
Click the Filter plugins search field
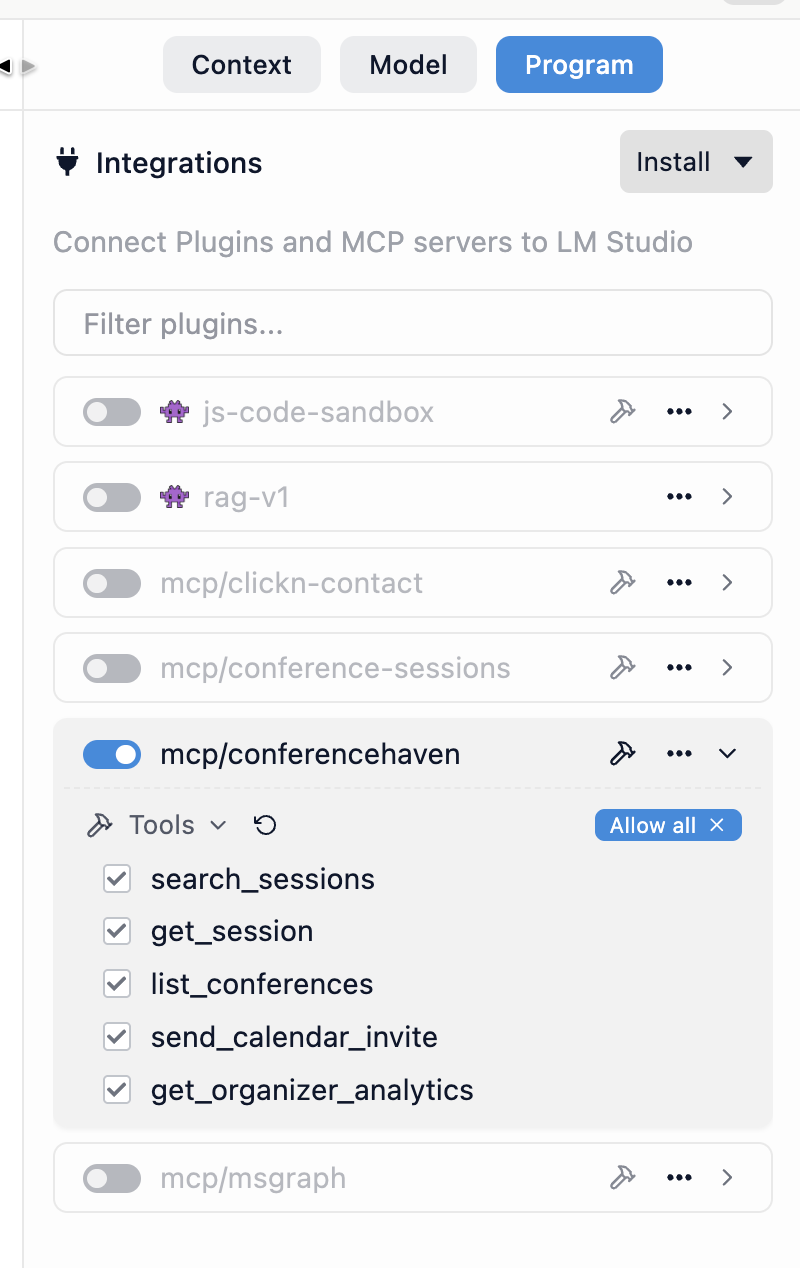pos(412,323)
